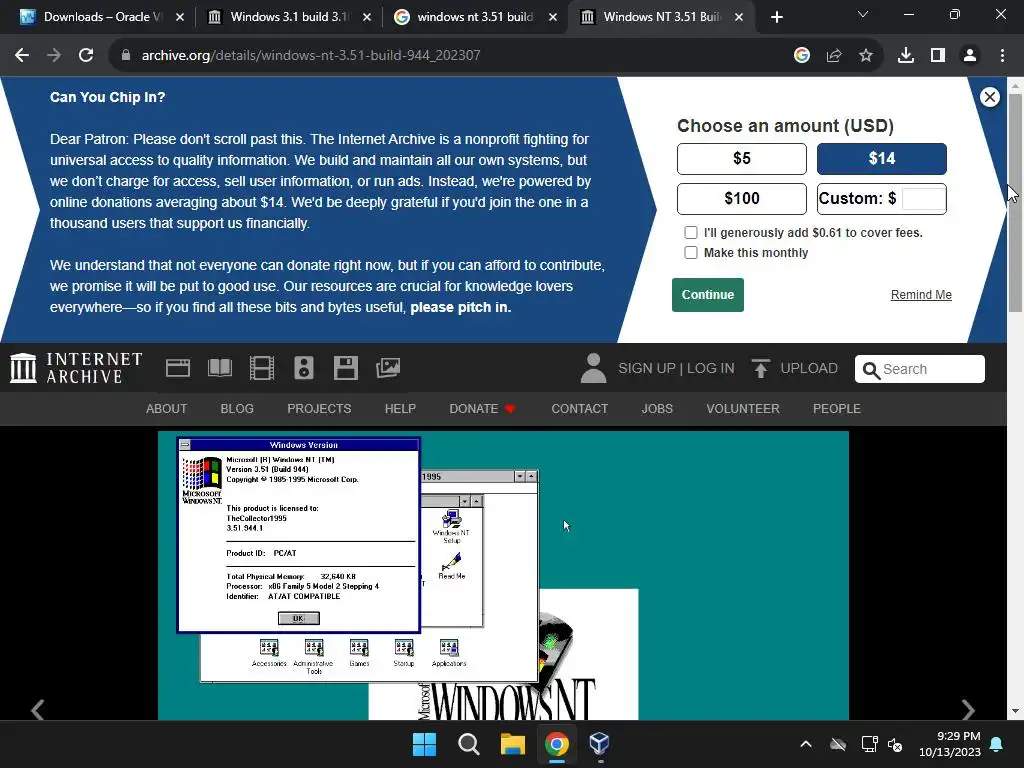1024x768 pixels.
Task: Click the scrollbar down arrow
Action: (x=1015, y=712)
